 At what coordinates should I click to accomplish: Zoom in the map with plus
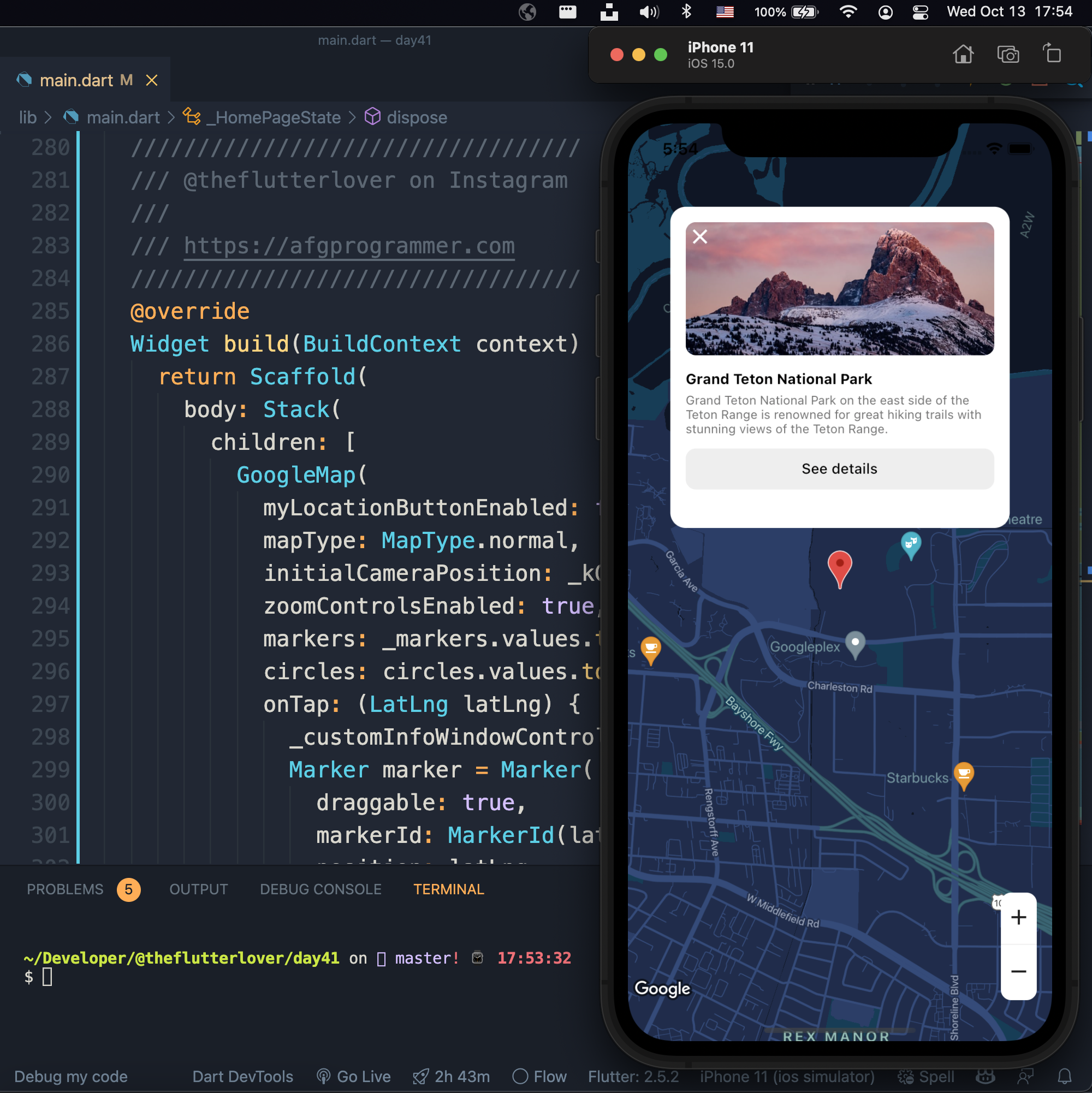1018,917
